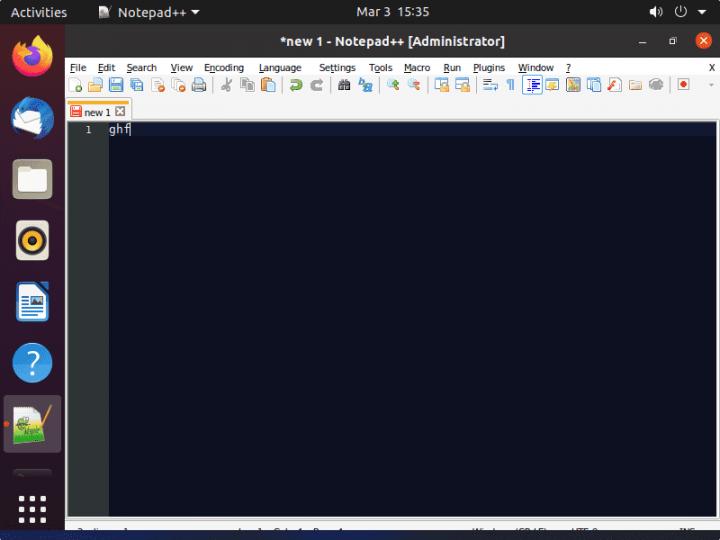This screenshot has height=540, width=720.
Task: Open the Encoding menu
Action: (223, 67)
